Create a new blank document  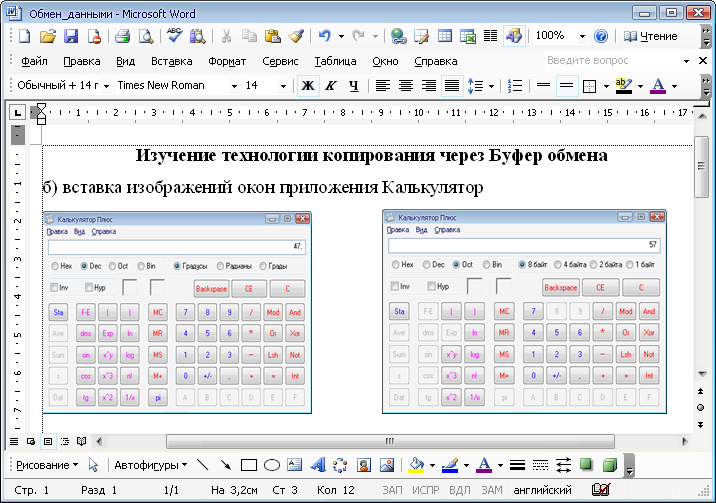tap(24, 36)
